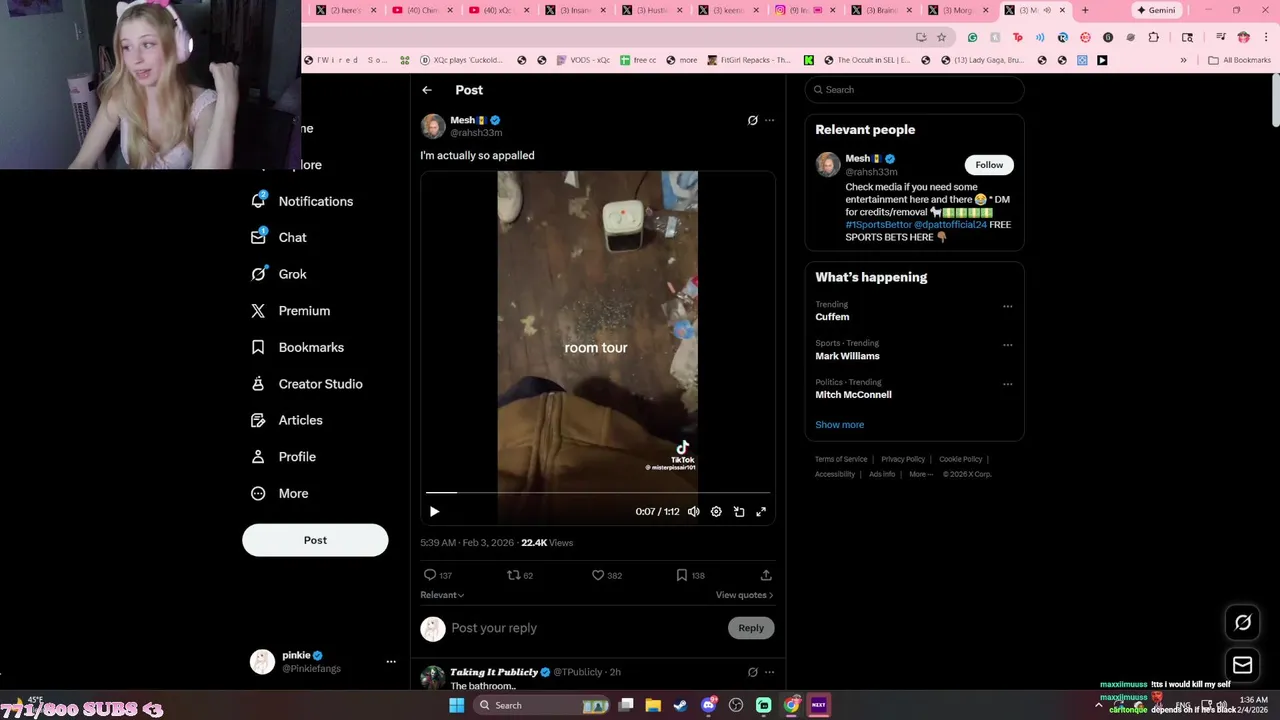Share the post using the share icon
Viewport: 1280px width, 720px height.
point(766,575)
